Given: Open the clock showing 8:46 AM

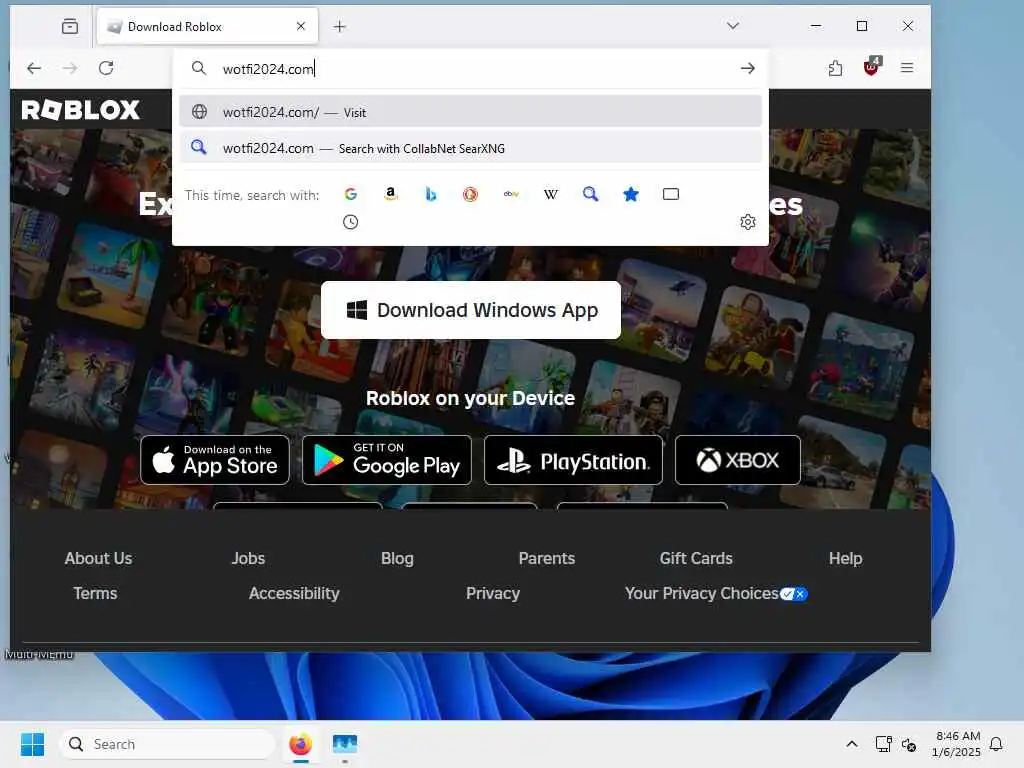Looking at the screenshot, I should click(x=956, y=744).
